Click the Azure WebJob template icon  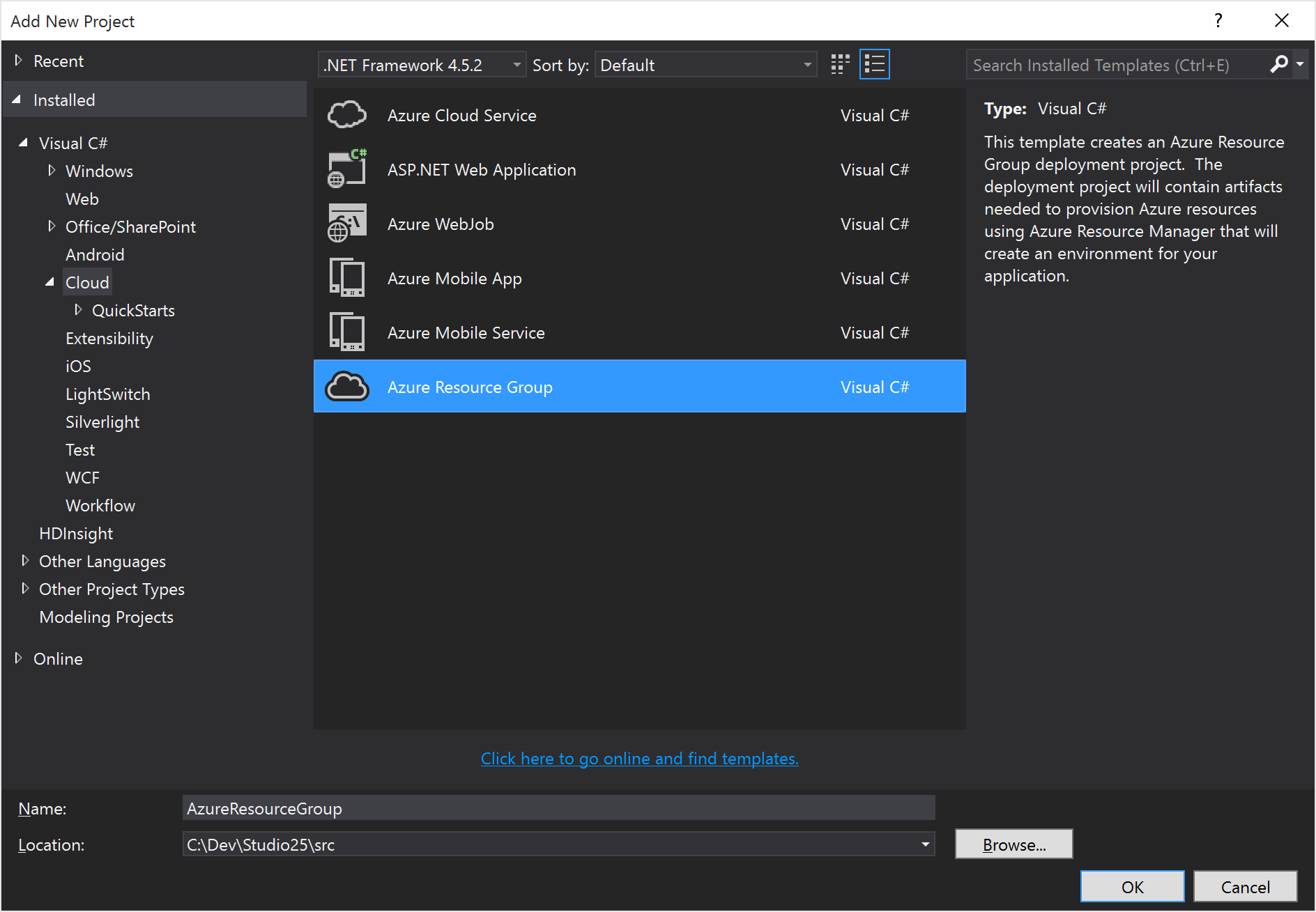347,224
